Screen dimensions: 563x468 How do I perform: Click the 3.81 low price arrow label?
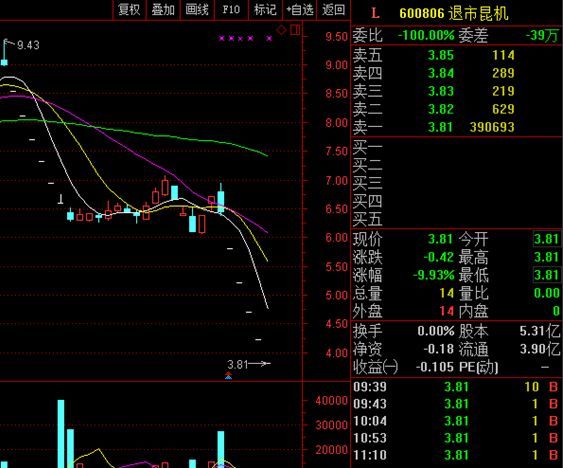[249, 364]
